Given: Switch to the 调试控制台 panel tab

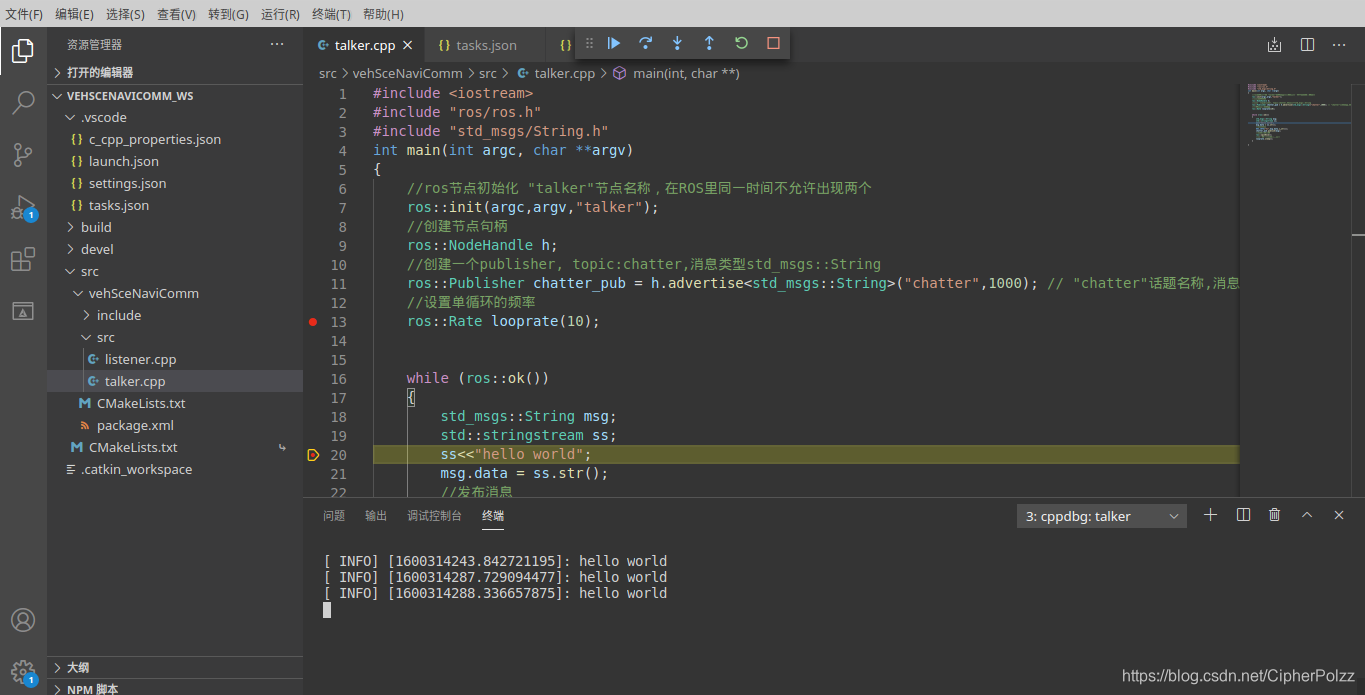Looking at the screenshot, I should pyautogui.click(x=435, y=516).
